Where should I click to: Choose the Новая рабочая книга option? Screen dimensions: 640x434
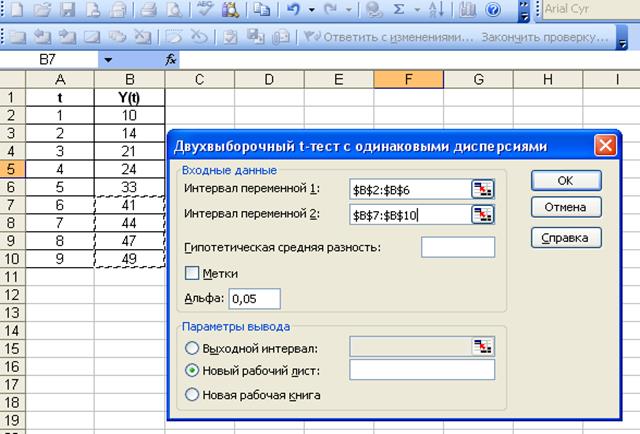tap(192, 395)
